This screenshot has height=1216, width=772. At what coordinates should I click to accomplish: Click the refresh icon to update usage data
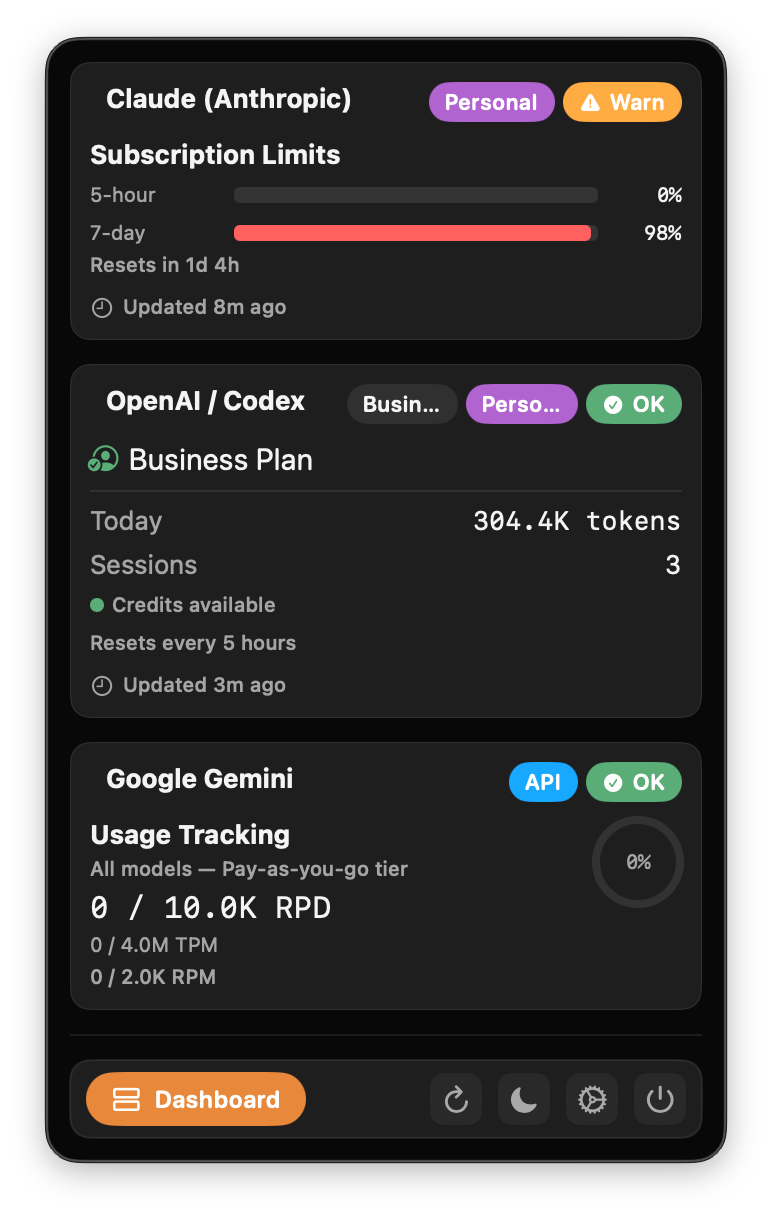(455, 1099)
